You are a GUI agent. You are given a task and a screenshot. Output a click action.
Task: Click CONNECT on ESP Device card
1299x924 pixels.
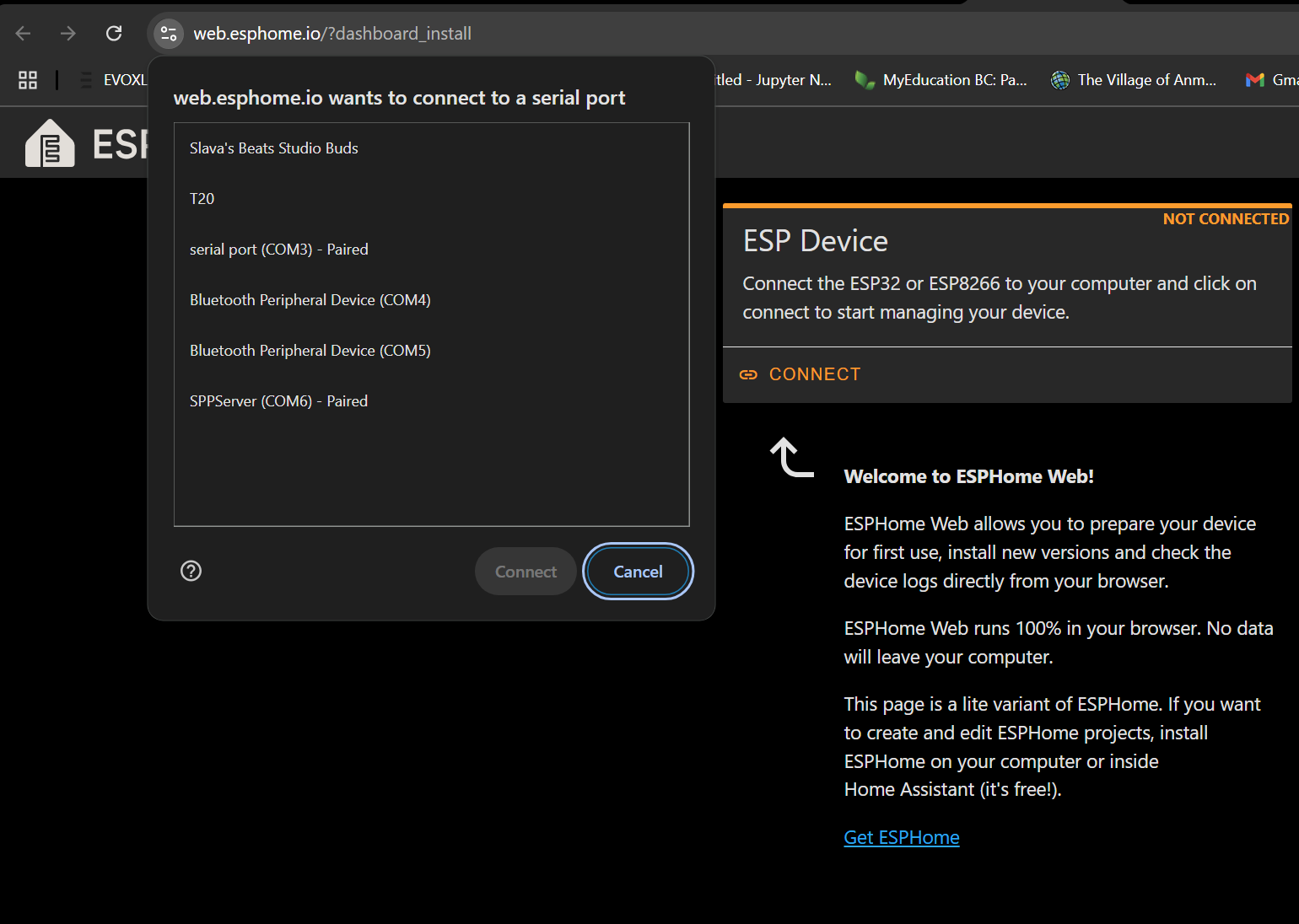point(800,374)
